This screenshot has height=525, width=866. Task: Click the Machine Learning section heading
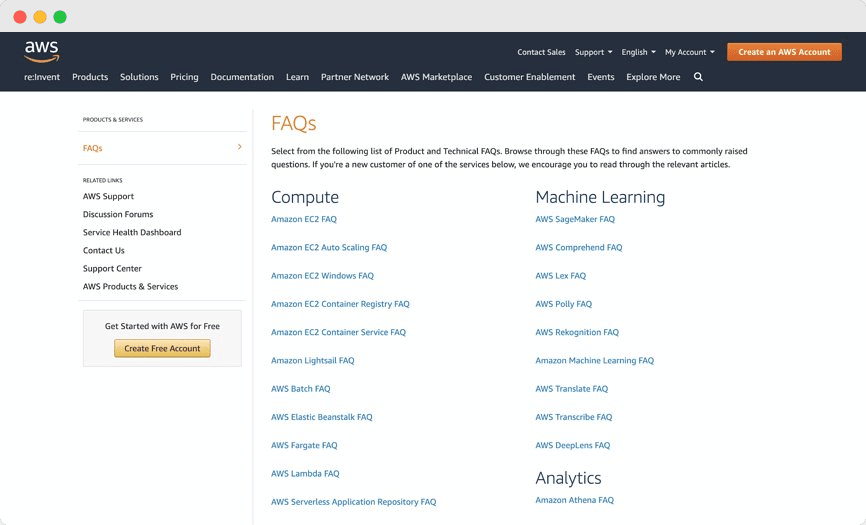[x=600, y=197]
